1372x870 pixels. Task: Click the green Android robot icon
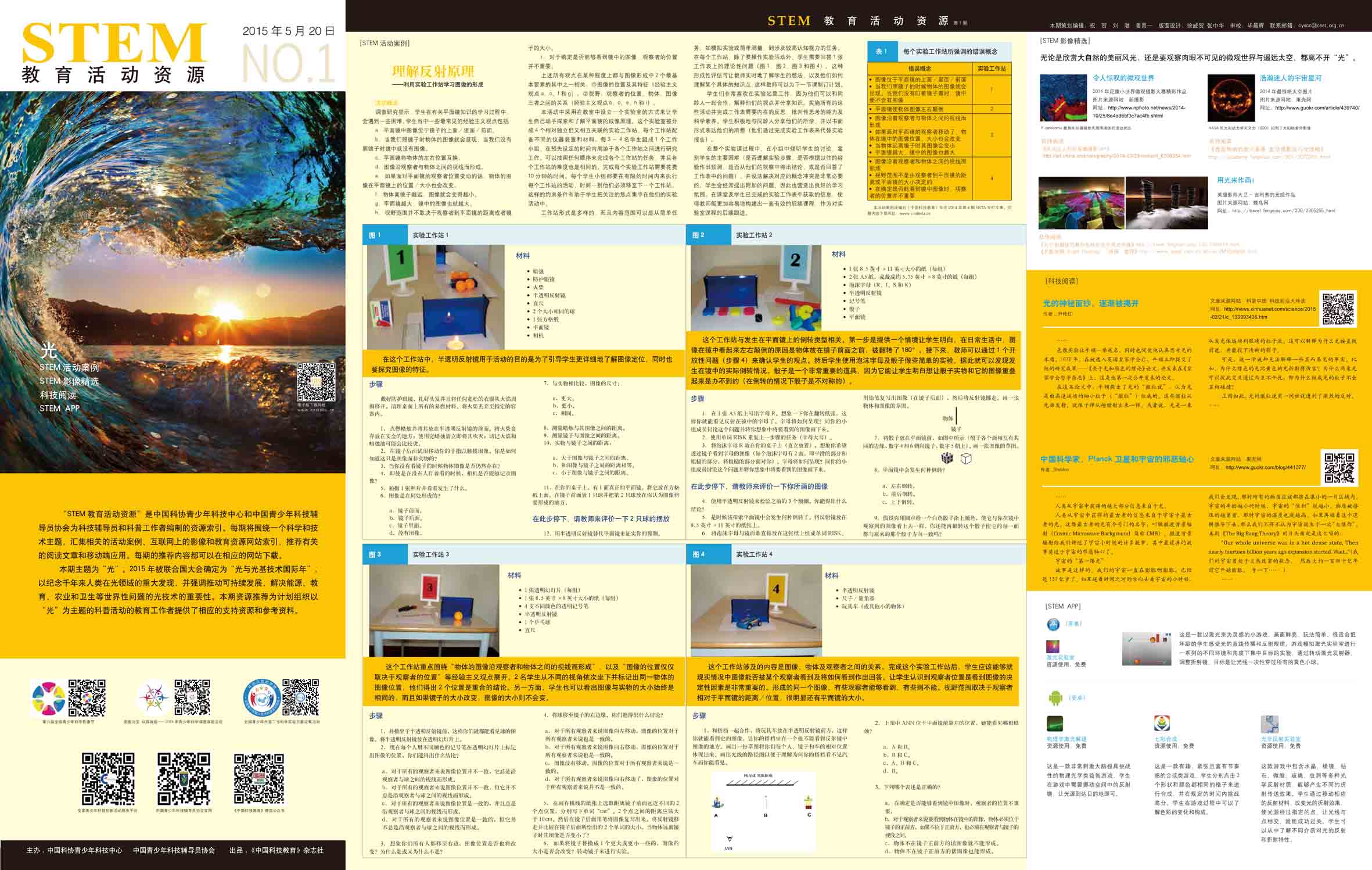(x=1055, y=697)
